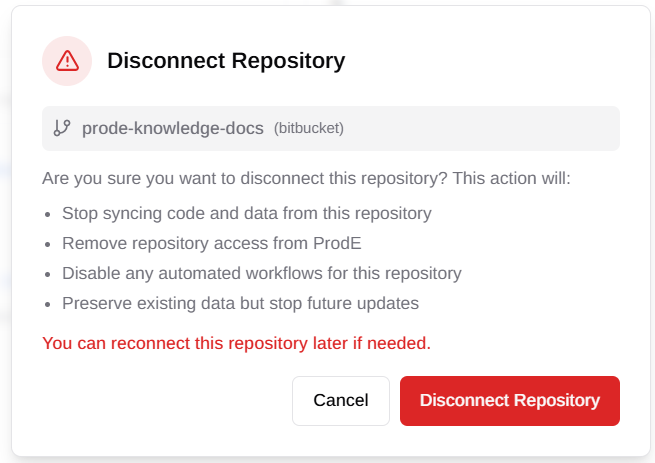Click the bullet dot before "Disable any automated workflows"
The width and height of the screenshot is (655, 463).
point(48,275)
